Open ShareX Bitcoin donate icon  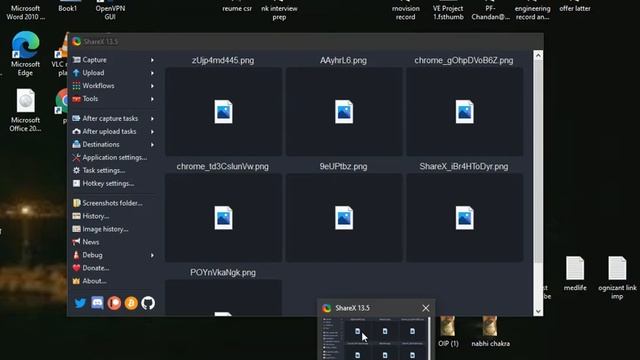131,303
